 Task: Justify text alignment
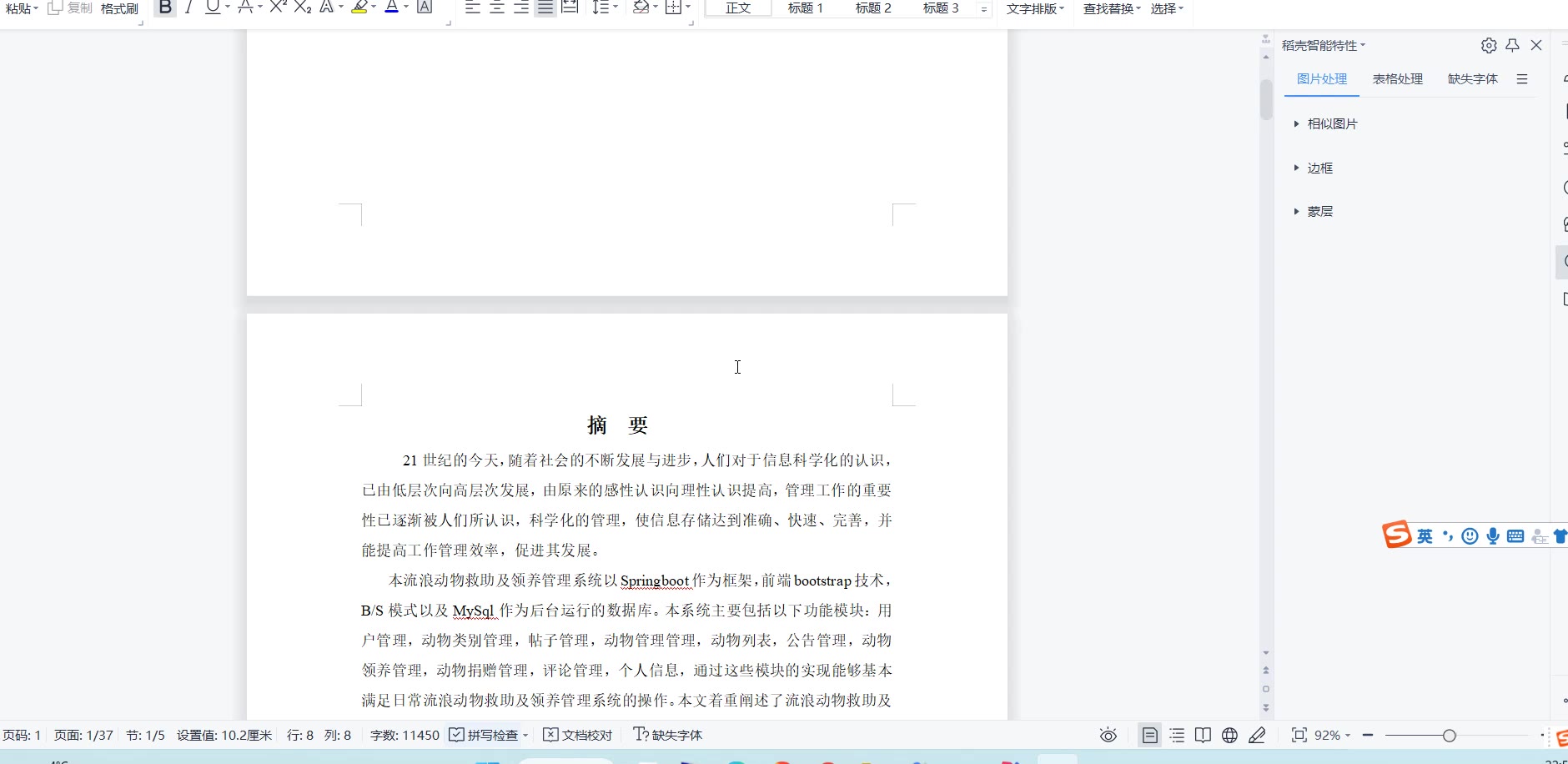point(545,8)
